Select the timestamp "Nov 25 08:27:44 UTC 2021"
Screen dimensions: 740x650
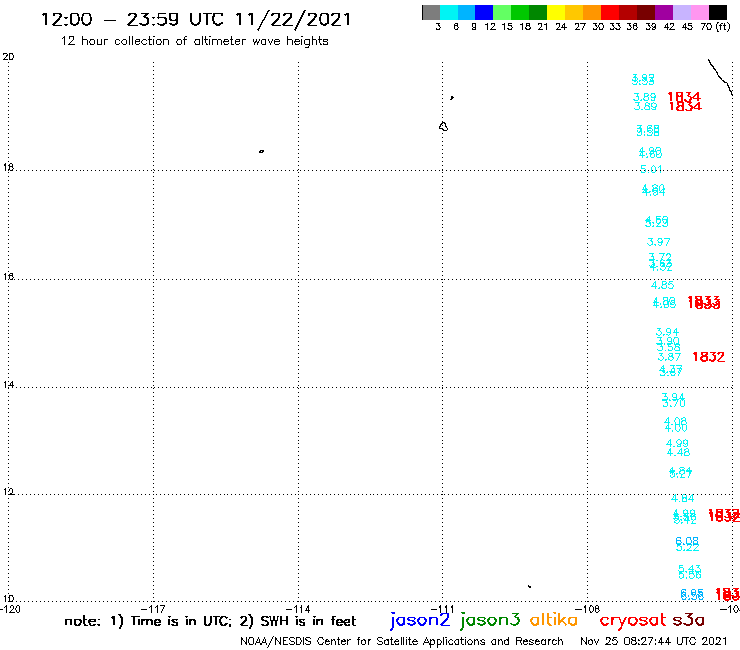click(654, 641)
